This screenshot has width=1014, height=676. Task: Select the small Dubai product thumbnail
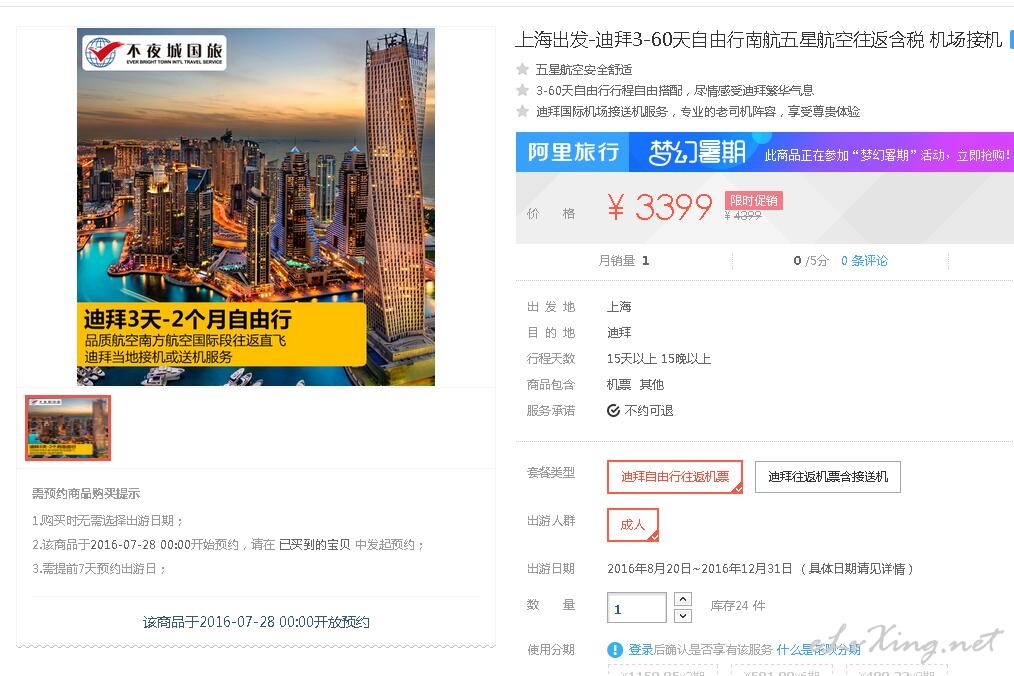[x=68, y=428]
